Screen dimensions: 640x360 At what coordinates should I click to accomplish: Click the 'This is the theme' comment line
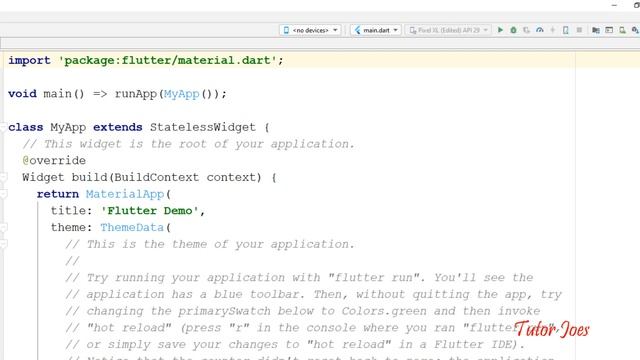[x=210, y=244]
